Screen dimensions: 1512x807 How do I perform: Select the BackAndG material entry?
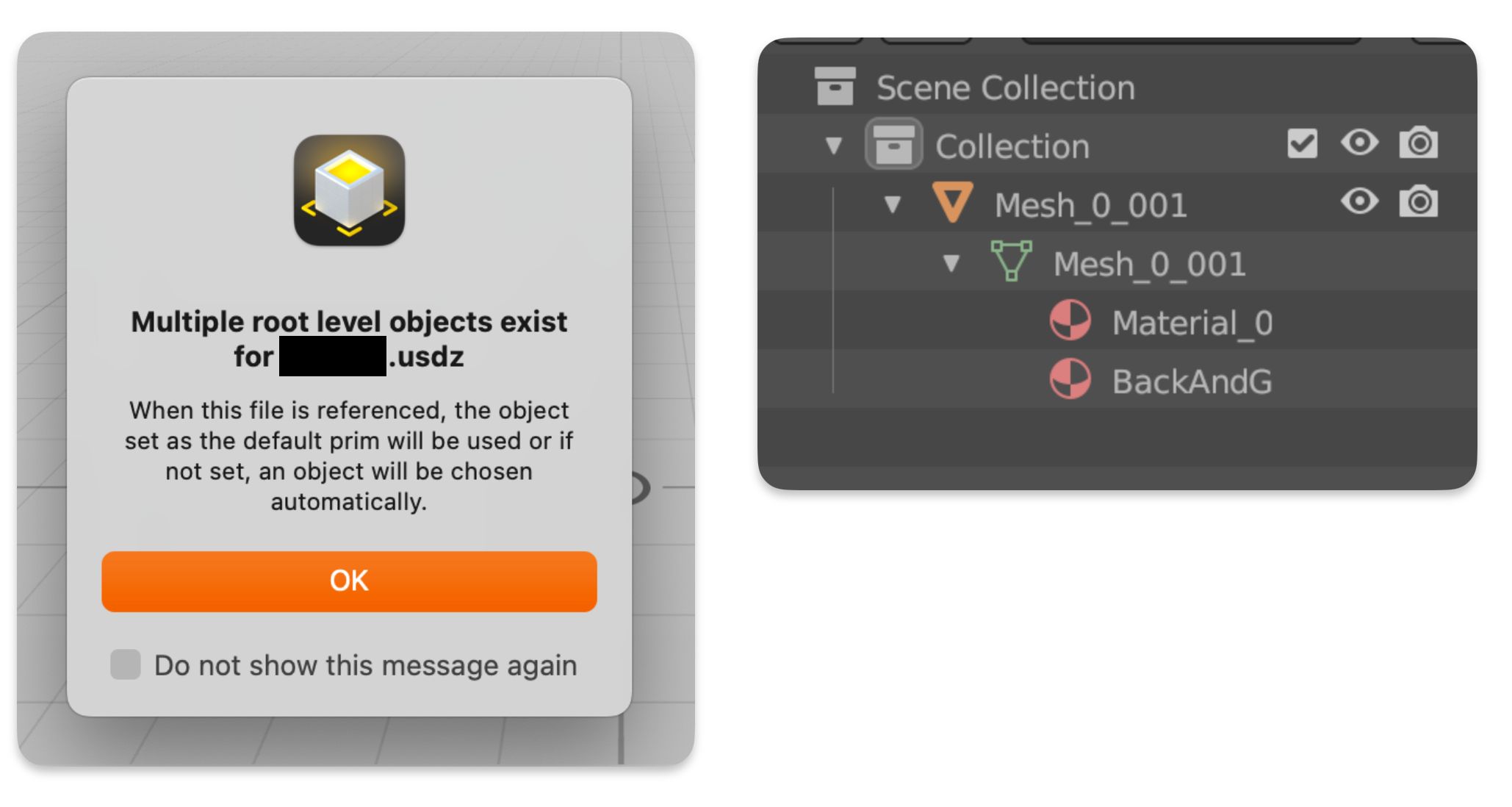click(x=1192, y=381)
